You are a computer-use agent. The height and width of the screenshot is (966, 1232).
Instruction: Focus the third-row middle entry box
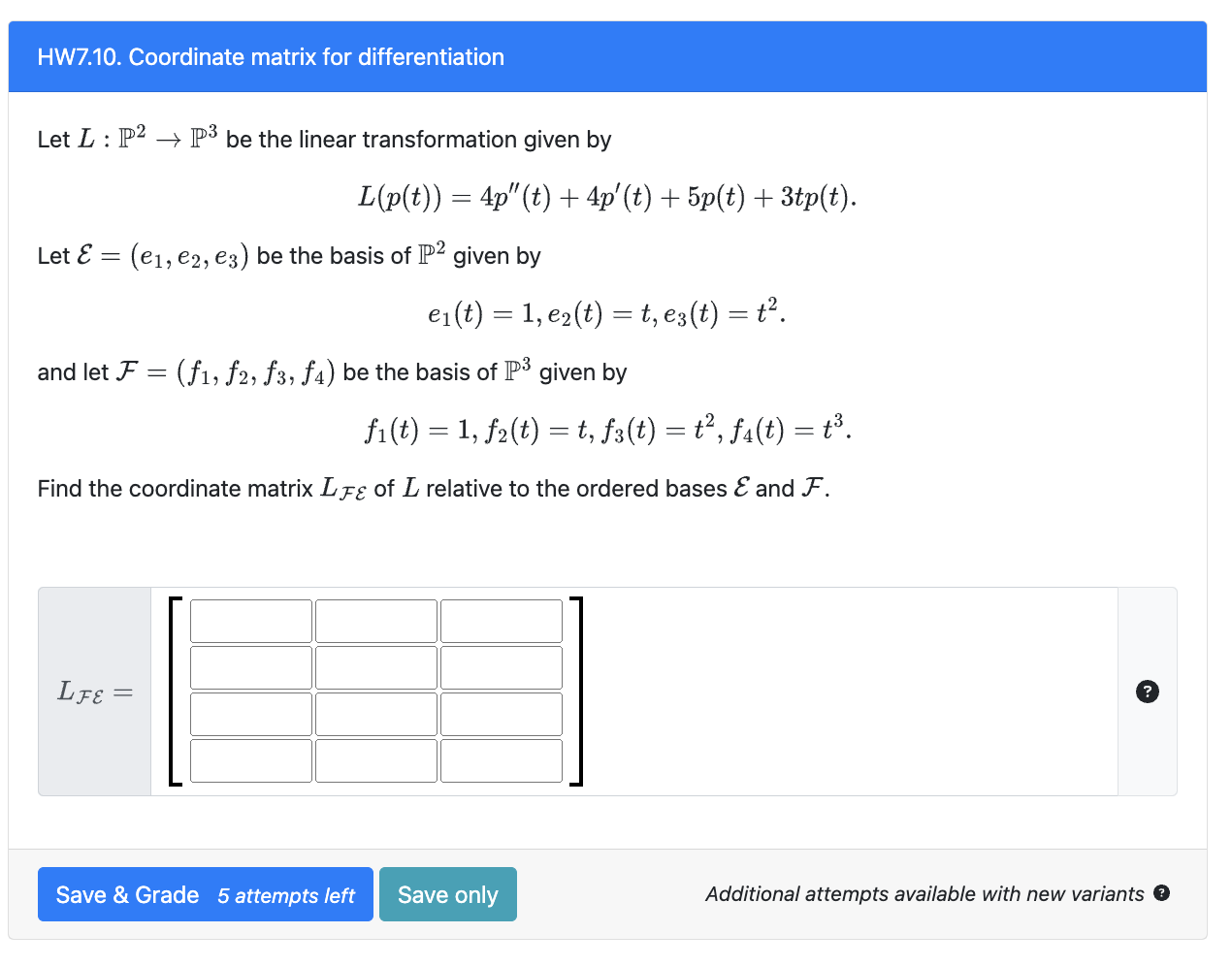[376, 713]
